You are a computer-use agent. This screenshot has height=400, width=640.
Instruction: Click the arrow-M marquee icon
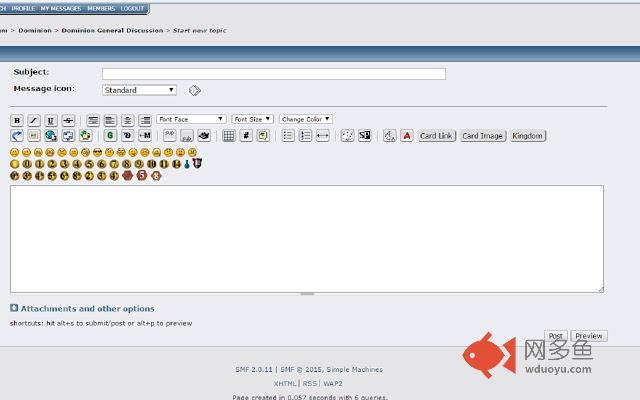pyautogui.click(x=145, y=136)
